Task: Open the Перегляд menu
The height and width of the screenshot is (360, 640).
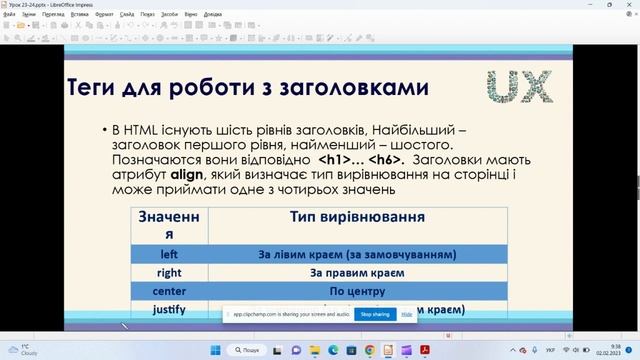Action: click(53, 14)
